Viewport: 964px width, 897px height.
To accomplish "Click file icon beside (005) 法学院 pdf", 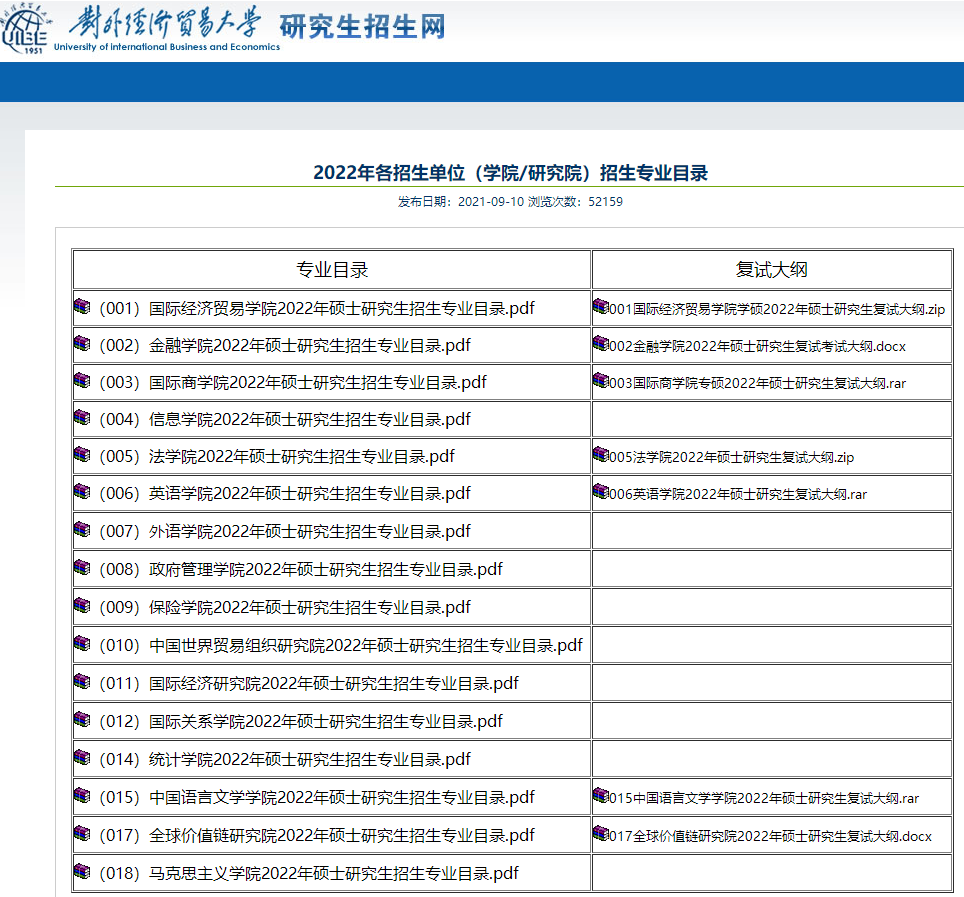I will click(x=82, y=454).
